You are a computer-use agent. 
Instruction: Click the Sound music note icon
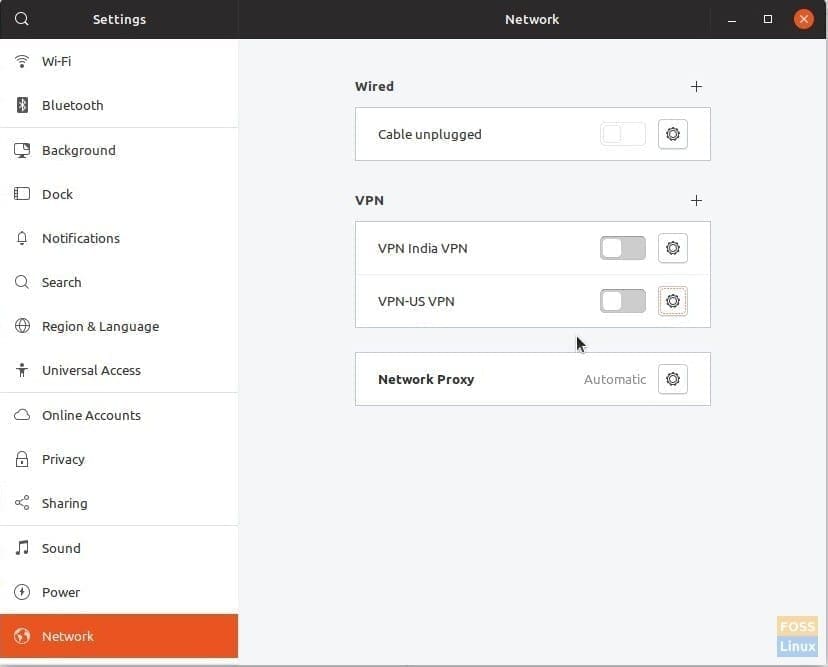pos(22,548)
